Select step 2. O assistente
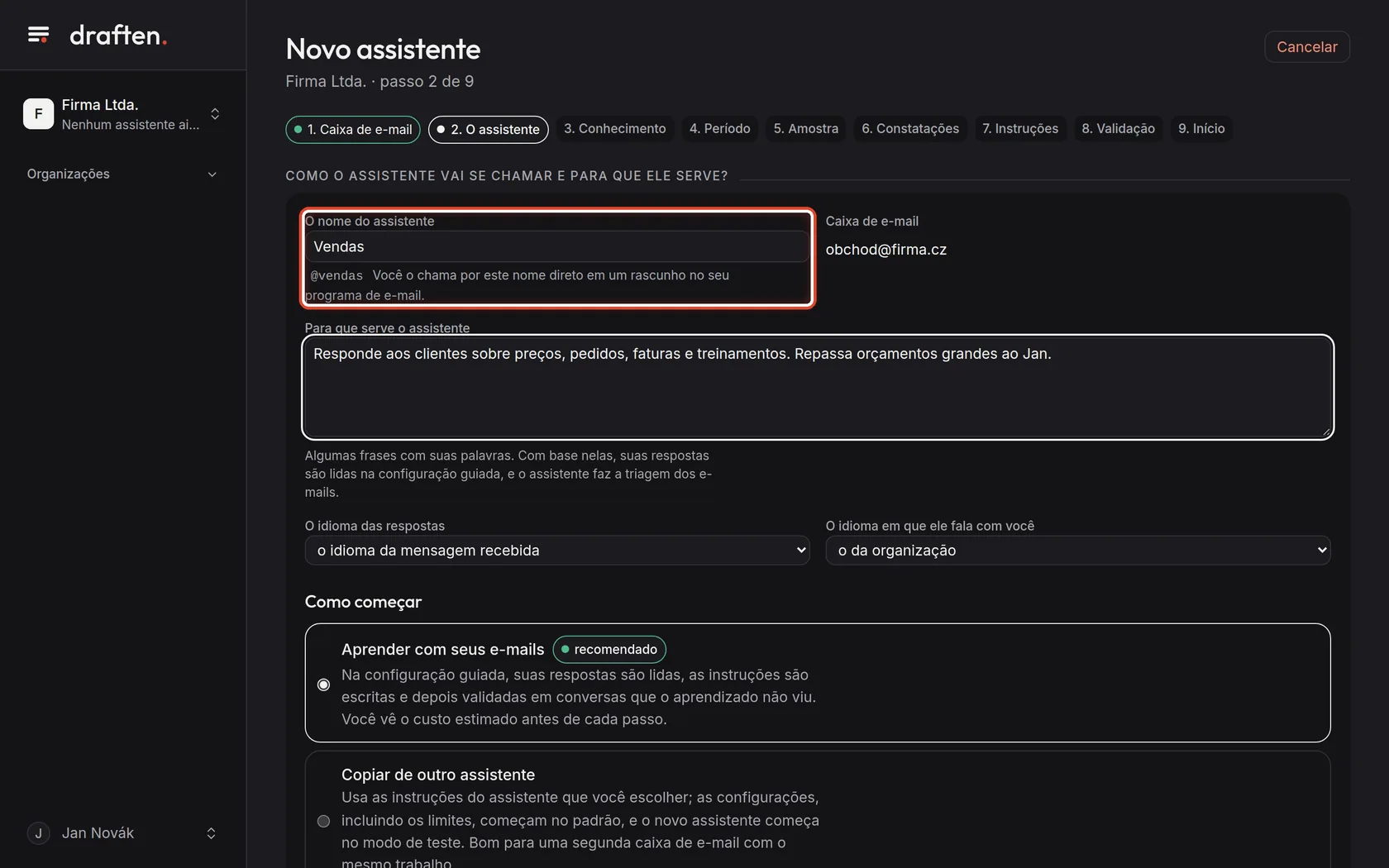1389x868 pixels. (488, 129)
